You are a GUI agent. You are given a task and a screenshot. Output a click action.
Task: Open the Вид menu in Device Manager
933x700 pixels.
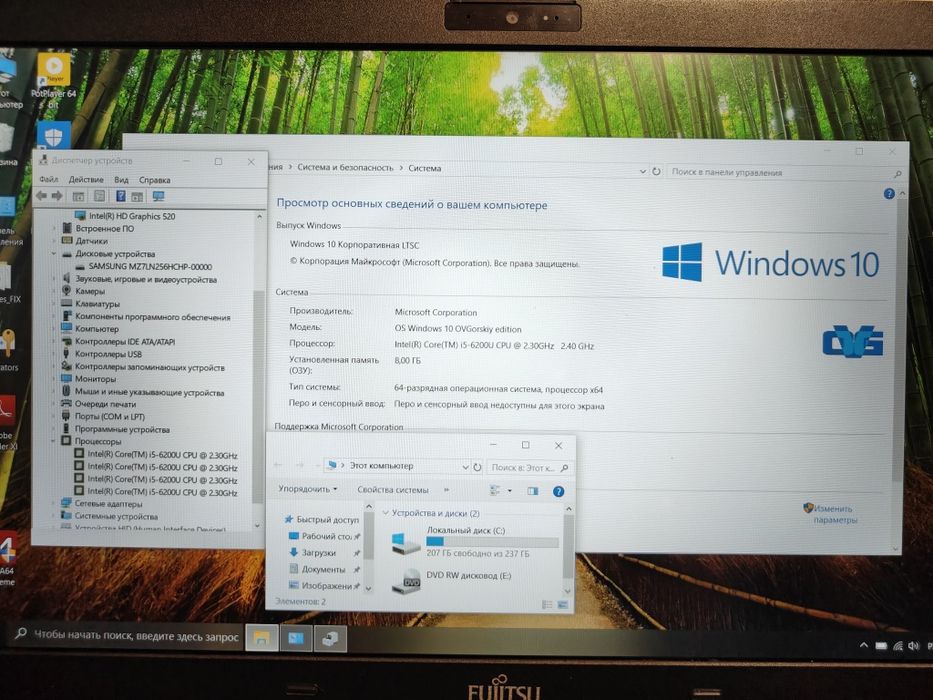(x=121, y=180)
